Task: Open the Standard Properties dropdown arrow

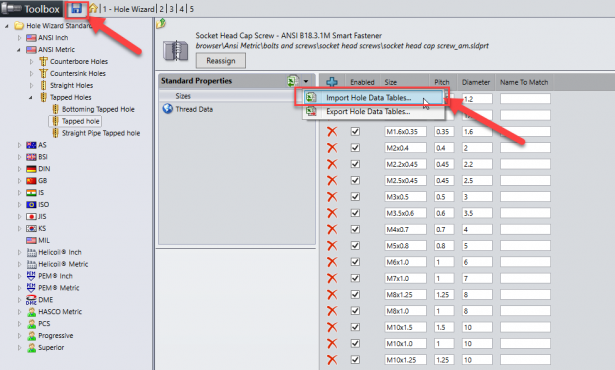Action: [x=306, y=81]
